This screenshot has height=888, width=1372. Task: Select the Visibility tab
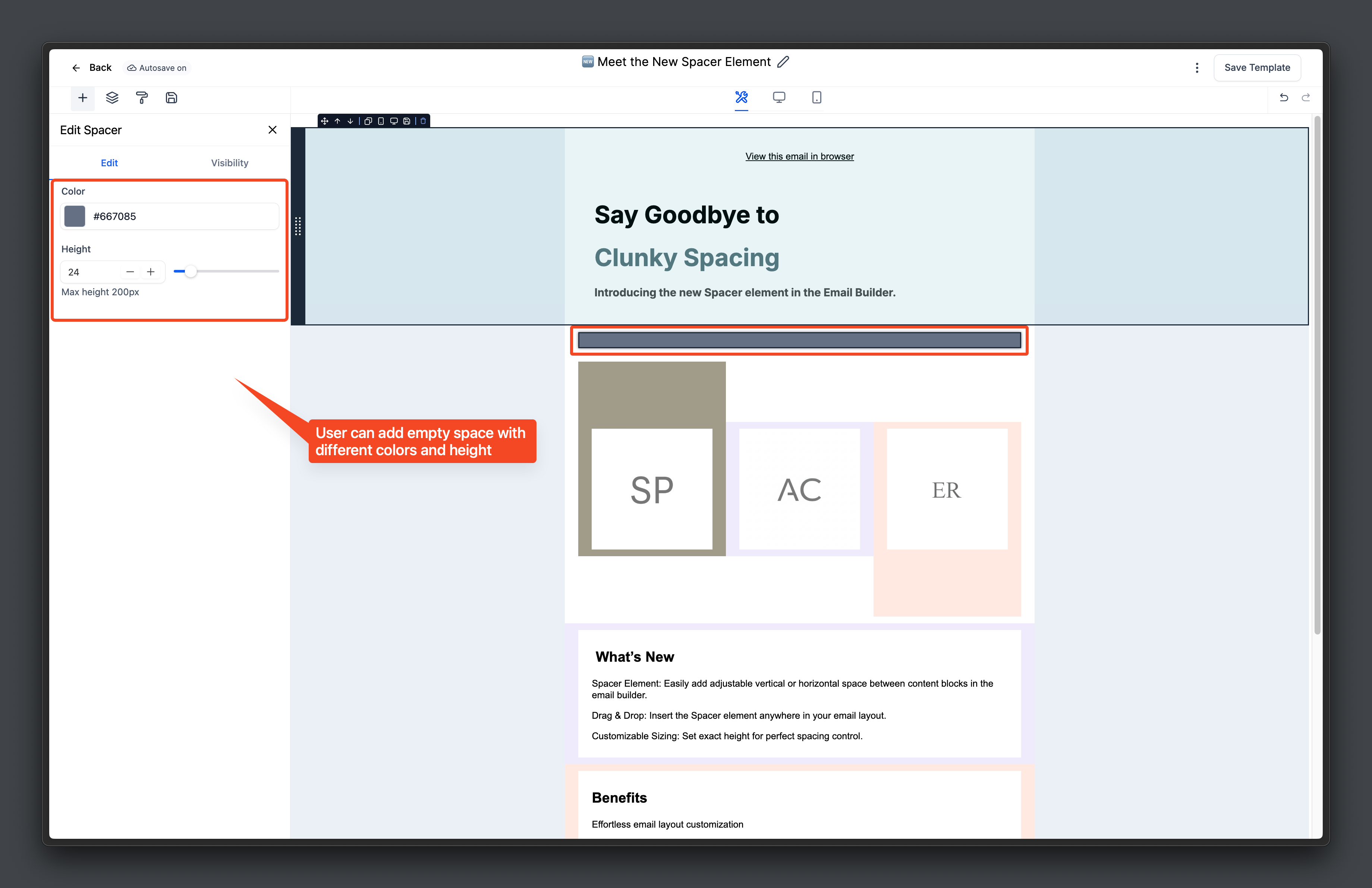point(229,163)
